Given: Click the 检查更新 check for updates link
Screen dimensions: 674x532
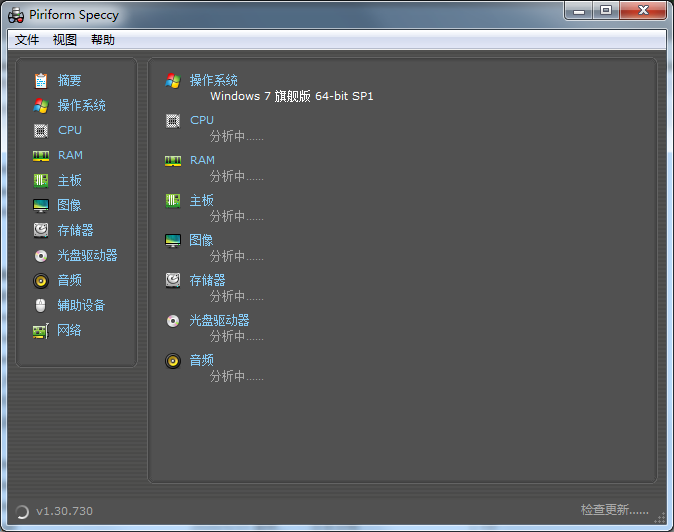Looking at the screenshot, I should [x=614, y=510].
